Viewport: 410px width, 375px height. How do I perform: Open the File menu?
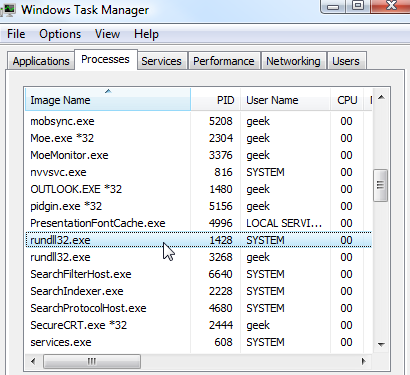(x=16, y=34)
